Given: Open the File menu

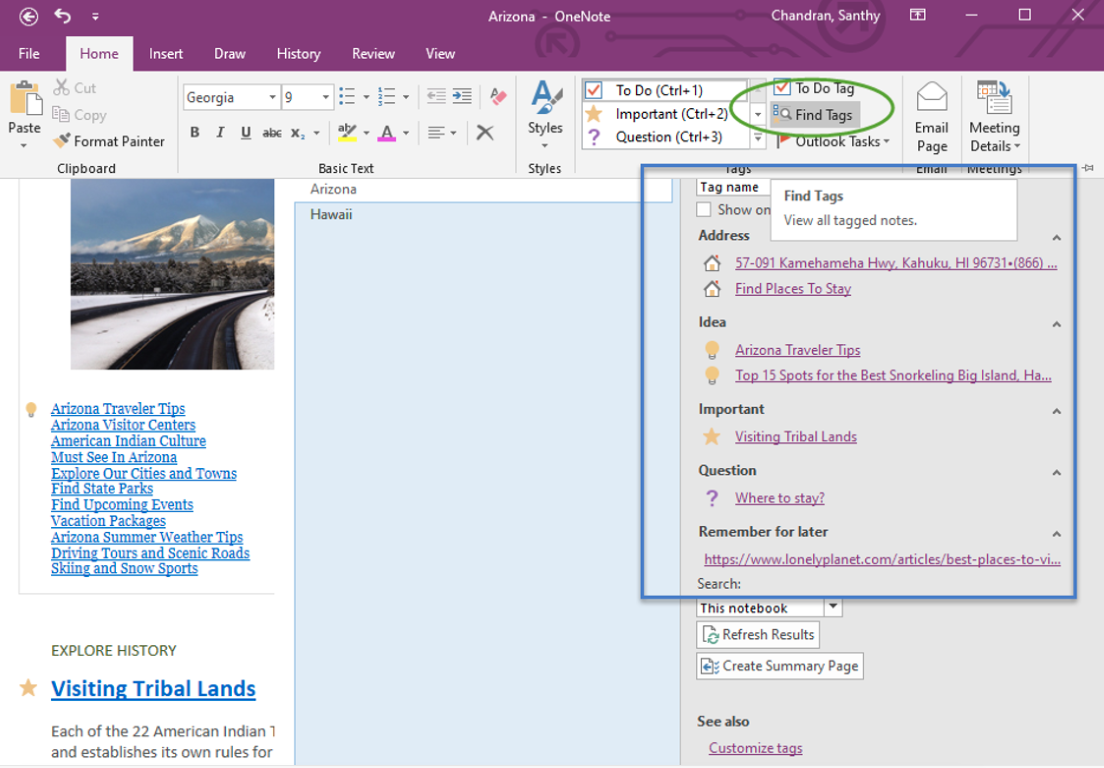Looking at the screenshot, I should click(x=29, y=53).
